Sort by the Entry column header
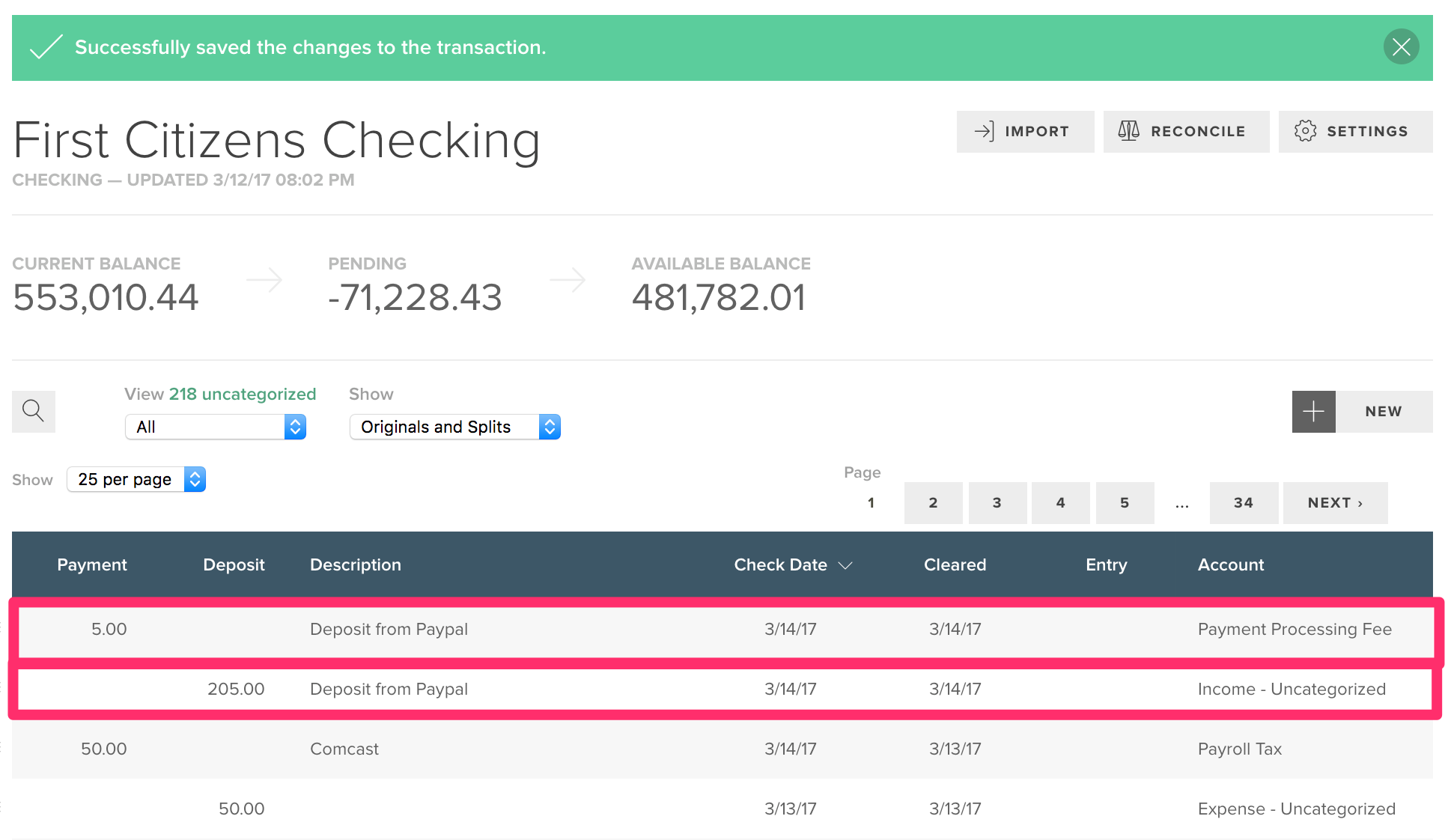 coord(1106,564)
